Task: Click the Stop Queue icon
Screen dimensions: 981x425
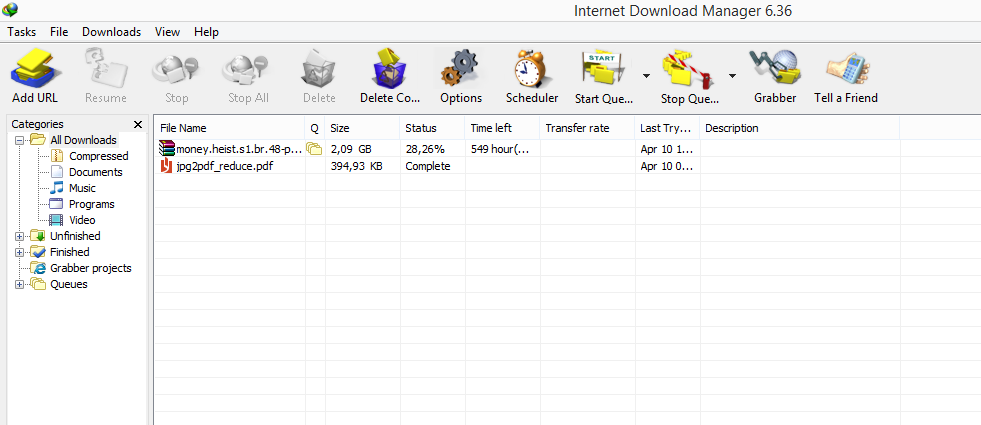Action: click(x=688, y=70)
